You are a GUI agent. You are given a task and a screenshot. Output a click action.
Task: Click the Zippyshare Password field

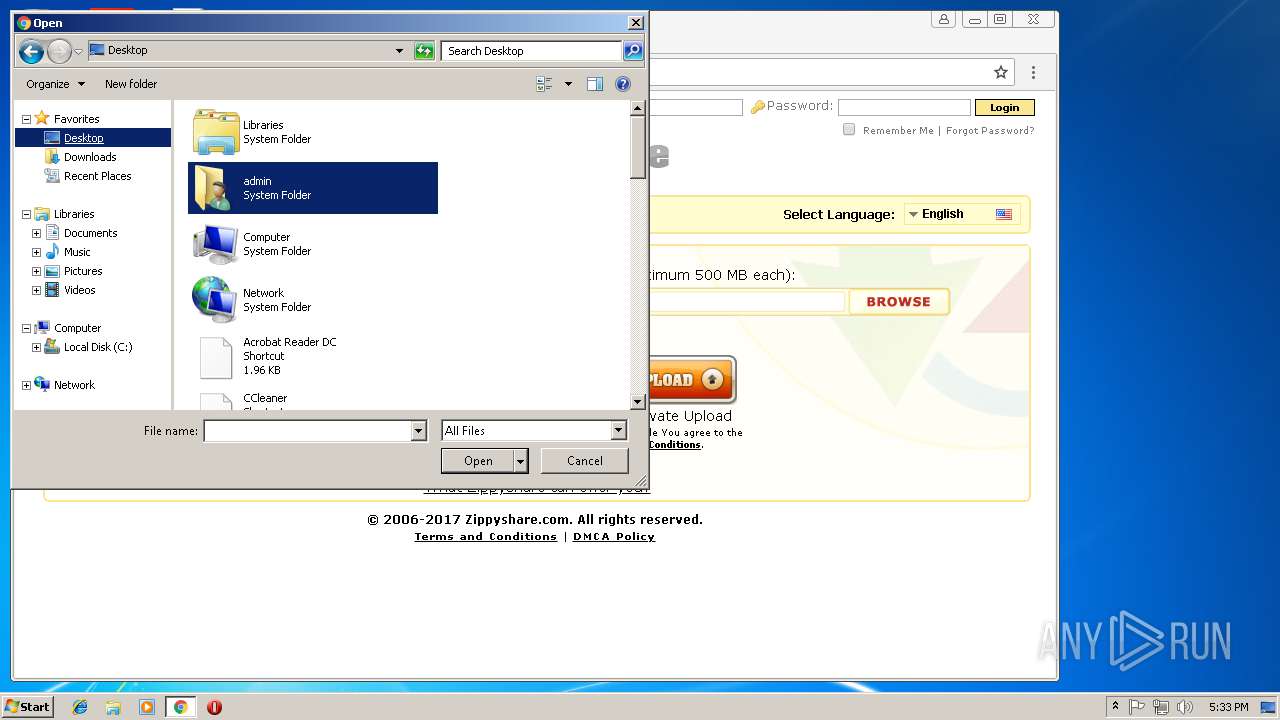(x=904, y=107)
